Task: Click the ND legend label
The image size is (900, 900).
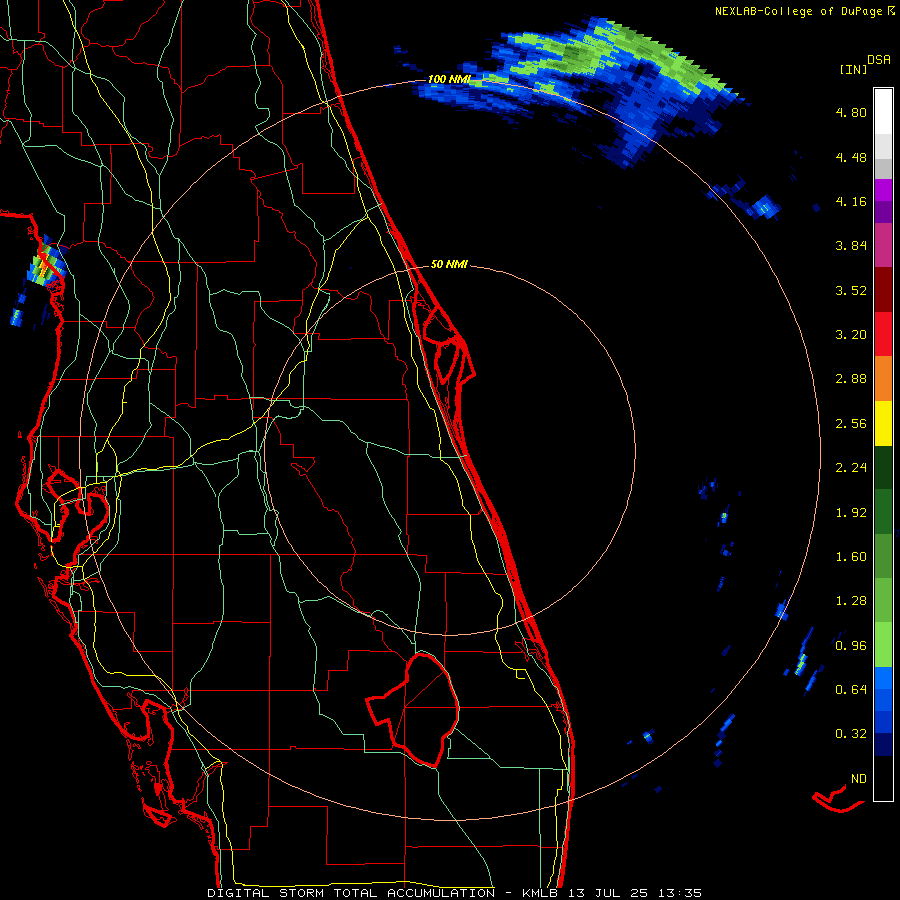Action: (859, 778)
